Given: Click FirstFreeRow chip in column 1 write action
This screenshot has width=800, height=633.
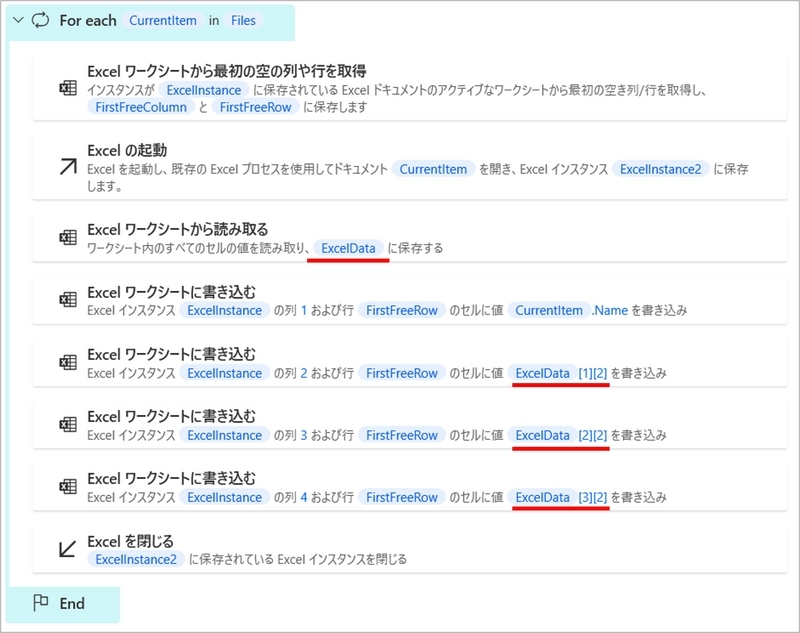Looking at the screenshot, I should pyautogui.click(x=402, y=310).
